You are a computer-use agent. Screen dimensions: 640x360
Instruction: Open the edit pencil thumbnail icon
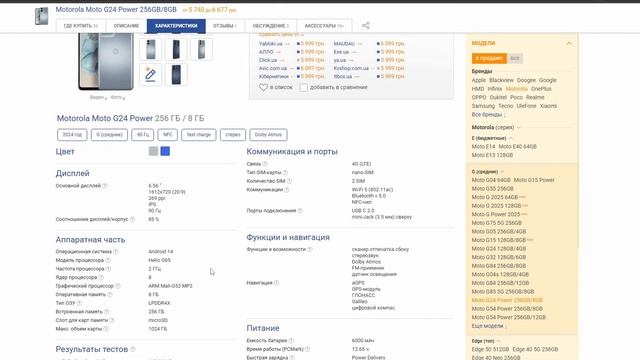pyautogui.click(x=150, y=74)
